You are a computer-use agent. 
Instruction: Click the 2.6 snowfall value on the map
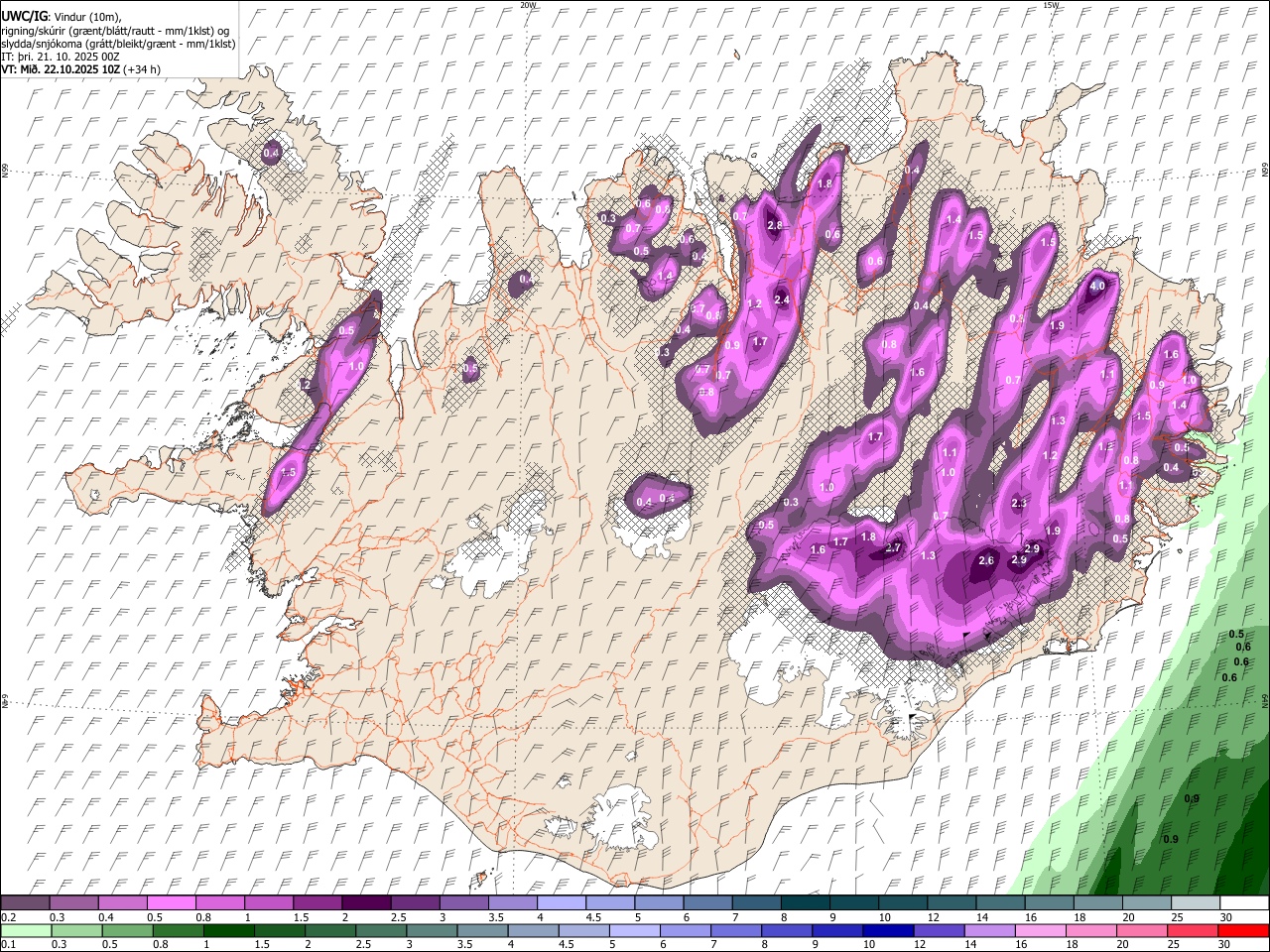pyautogui.click(x=986, y=561)
